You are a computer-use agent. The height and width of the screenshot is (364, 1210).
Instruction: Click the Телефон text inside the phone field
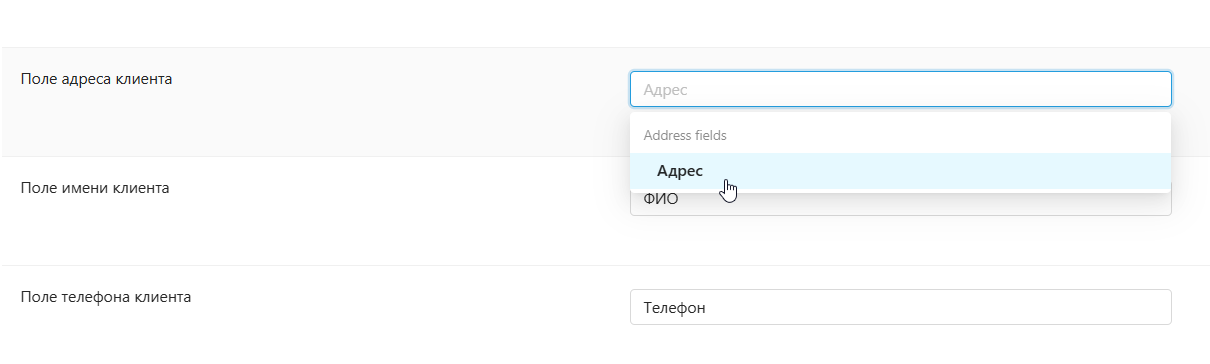click(675, 308)
